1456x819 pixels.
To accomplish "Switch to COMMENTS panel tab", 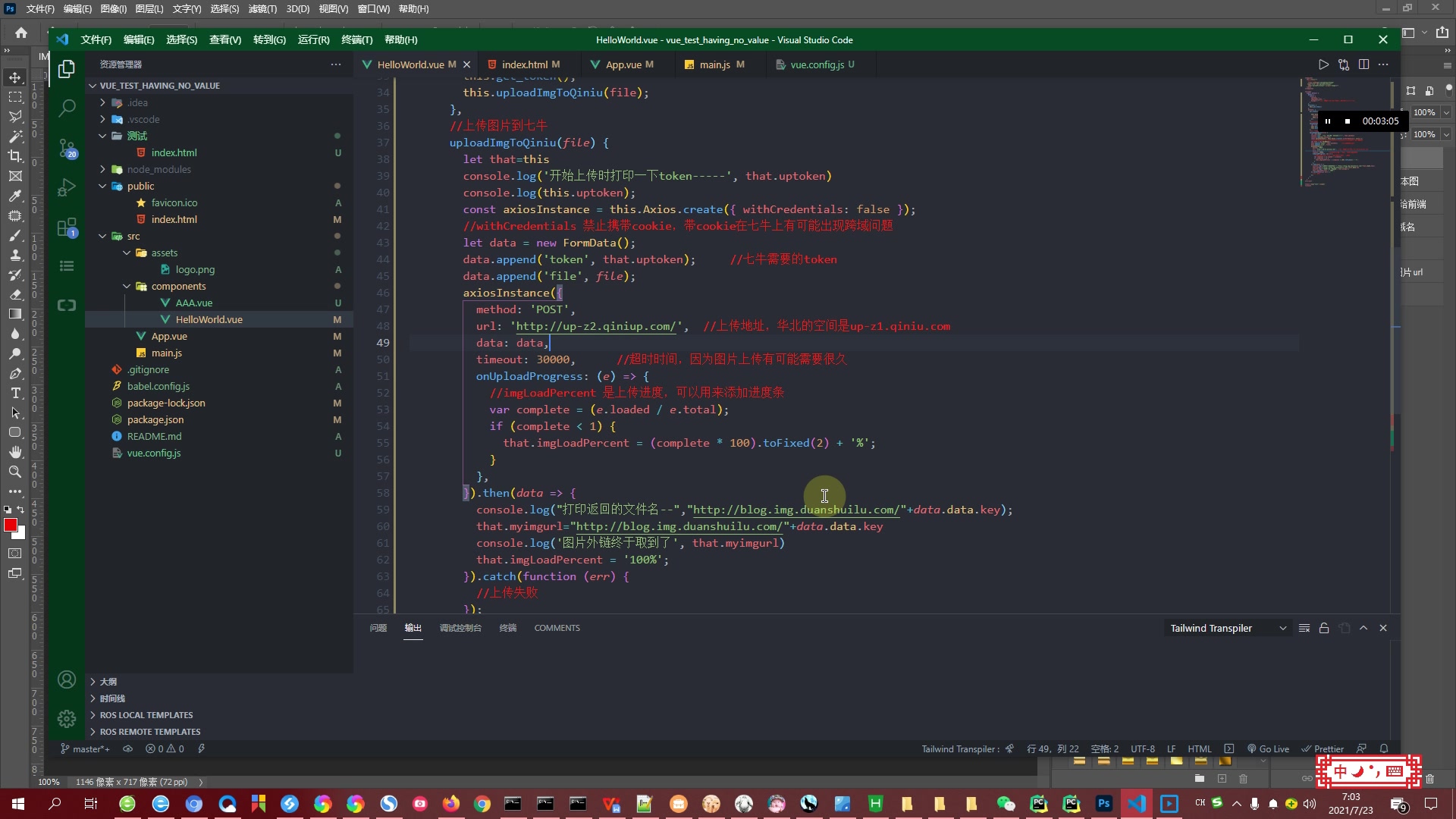I will pyautogui.click(x=557, y=628).
